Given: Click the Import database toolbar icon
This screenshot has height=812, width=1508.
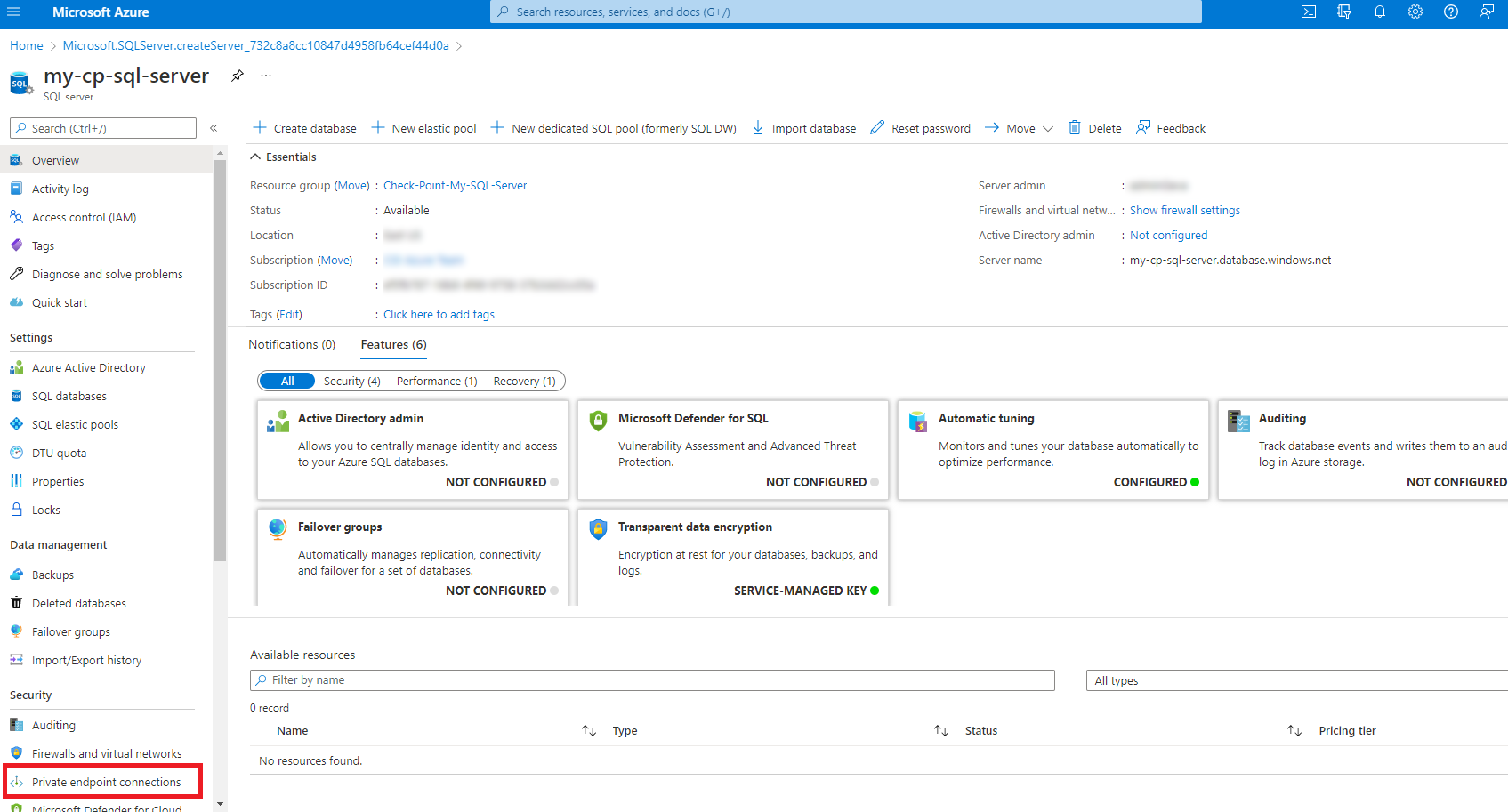Looking at the screenshot, I should point(758,128).
